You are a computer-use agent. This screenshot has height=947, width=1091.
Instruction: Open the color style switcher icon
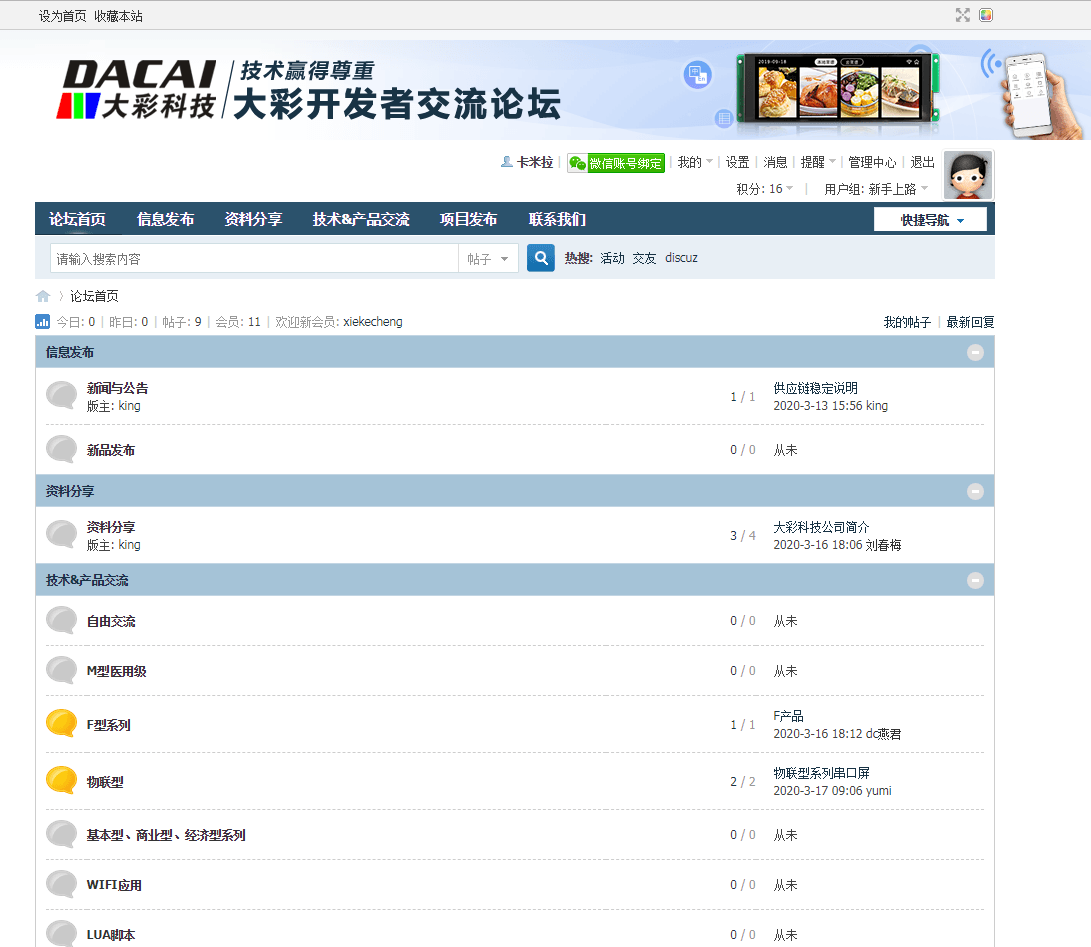click(x=986, y=15)
